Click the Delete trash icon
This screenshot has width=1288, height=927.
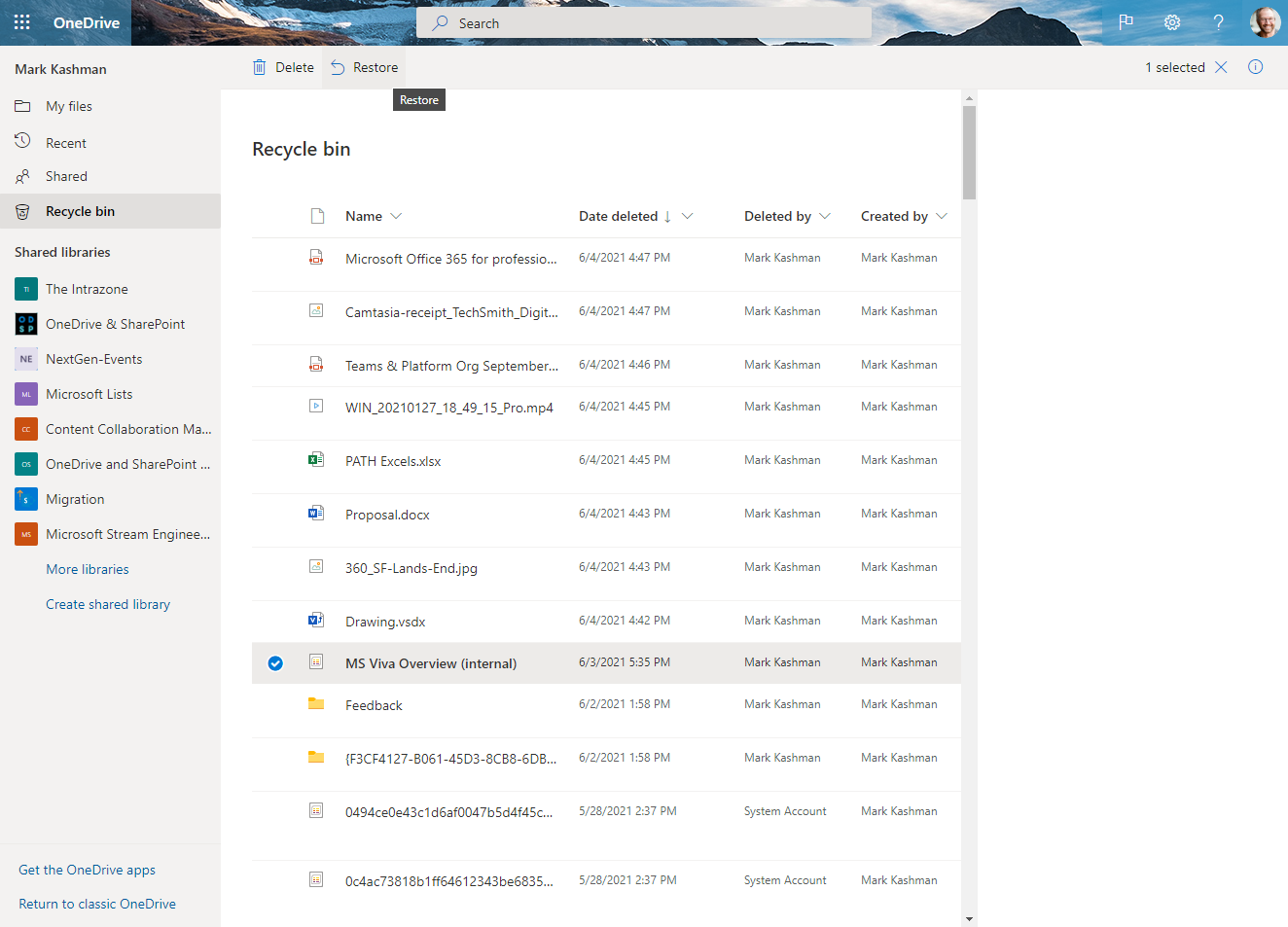tap(259, 67)
